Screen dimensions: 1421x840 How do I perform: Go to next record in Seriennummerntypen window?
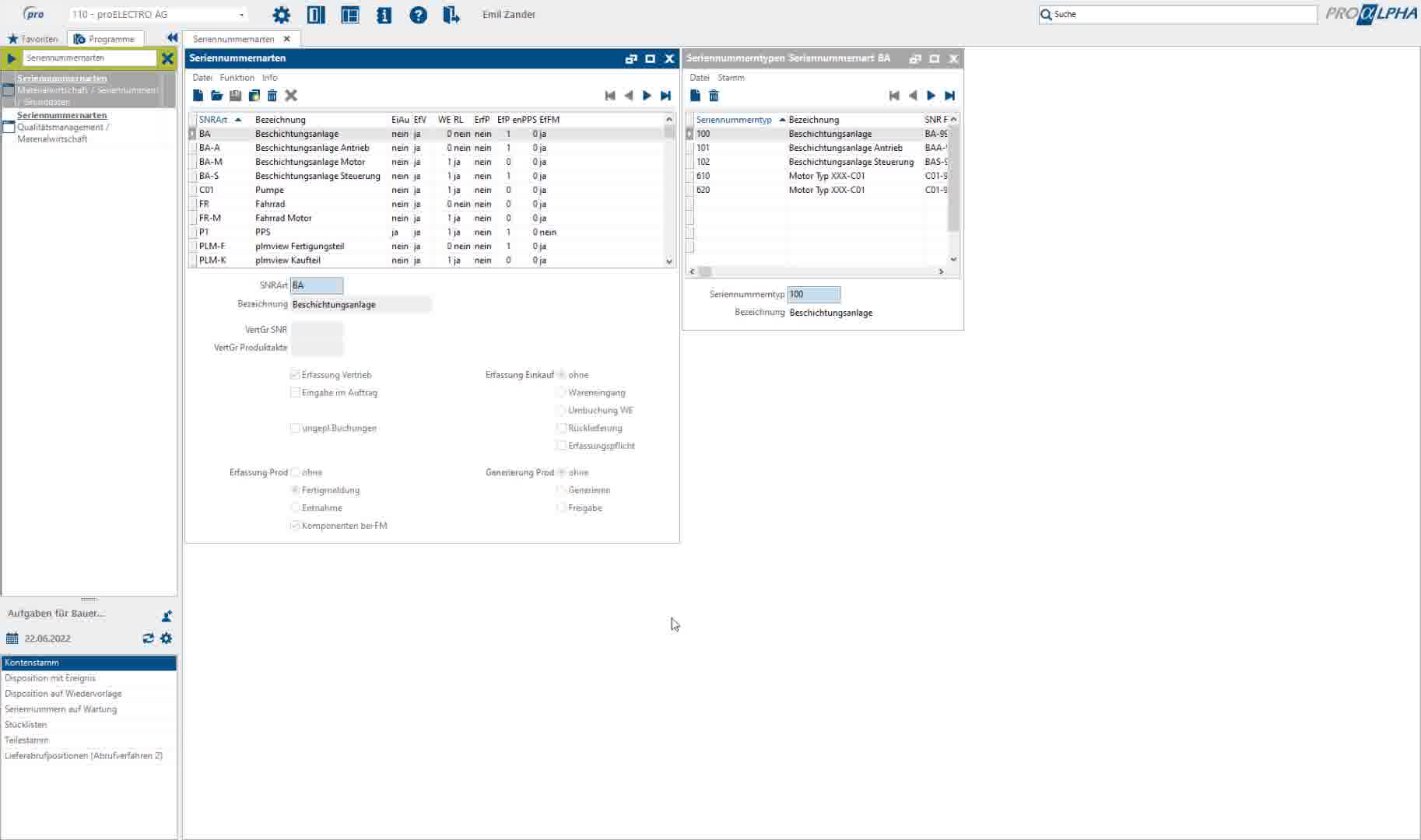click(x=931, y=96)
